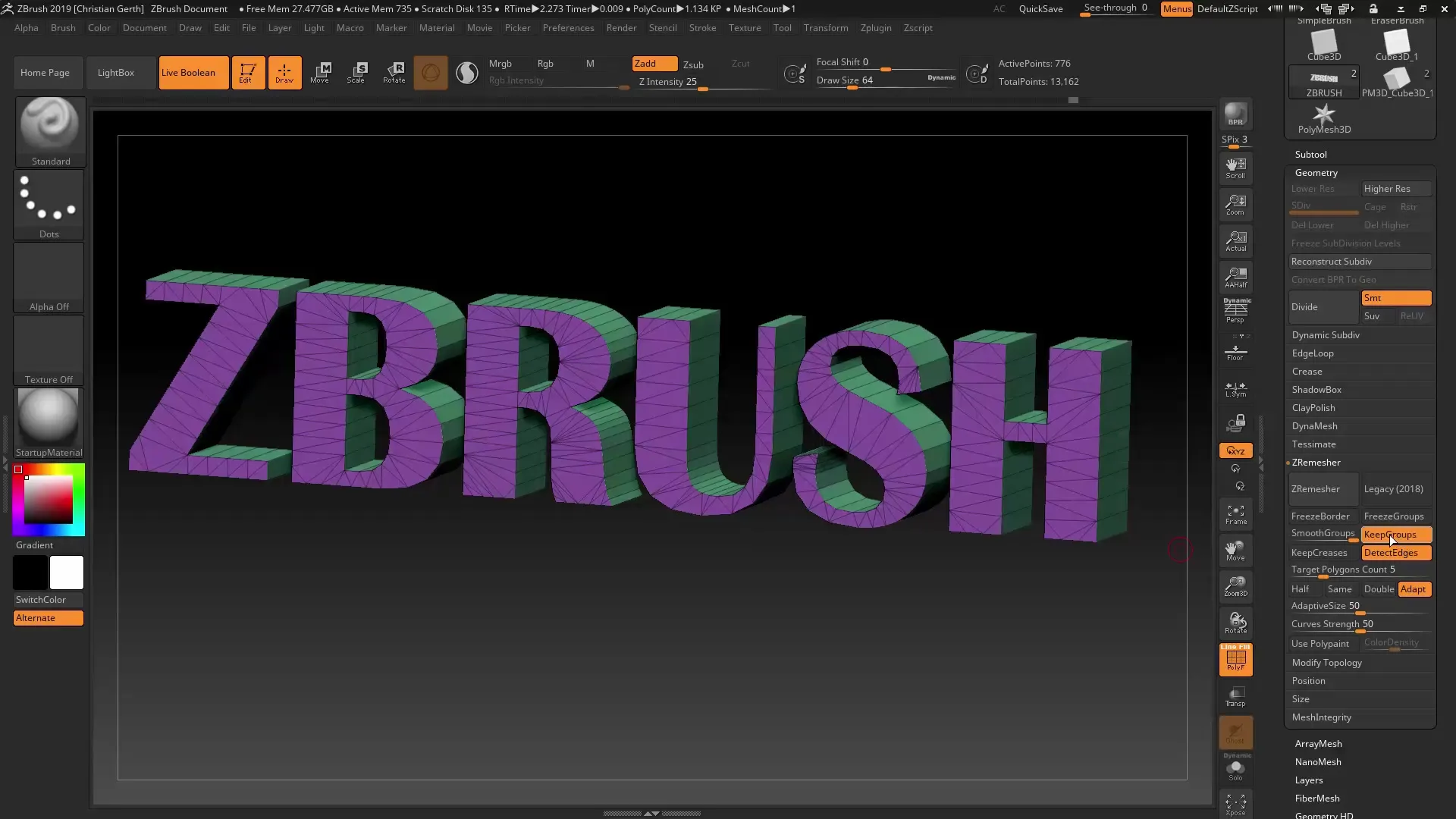Toggle the Floor grid icon
The height and width of the screenshot is (819, 1456).
click(1235, 353)
